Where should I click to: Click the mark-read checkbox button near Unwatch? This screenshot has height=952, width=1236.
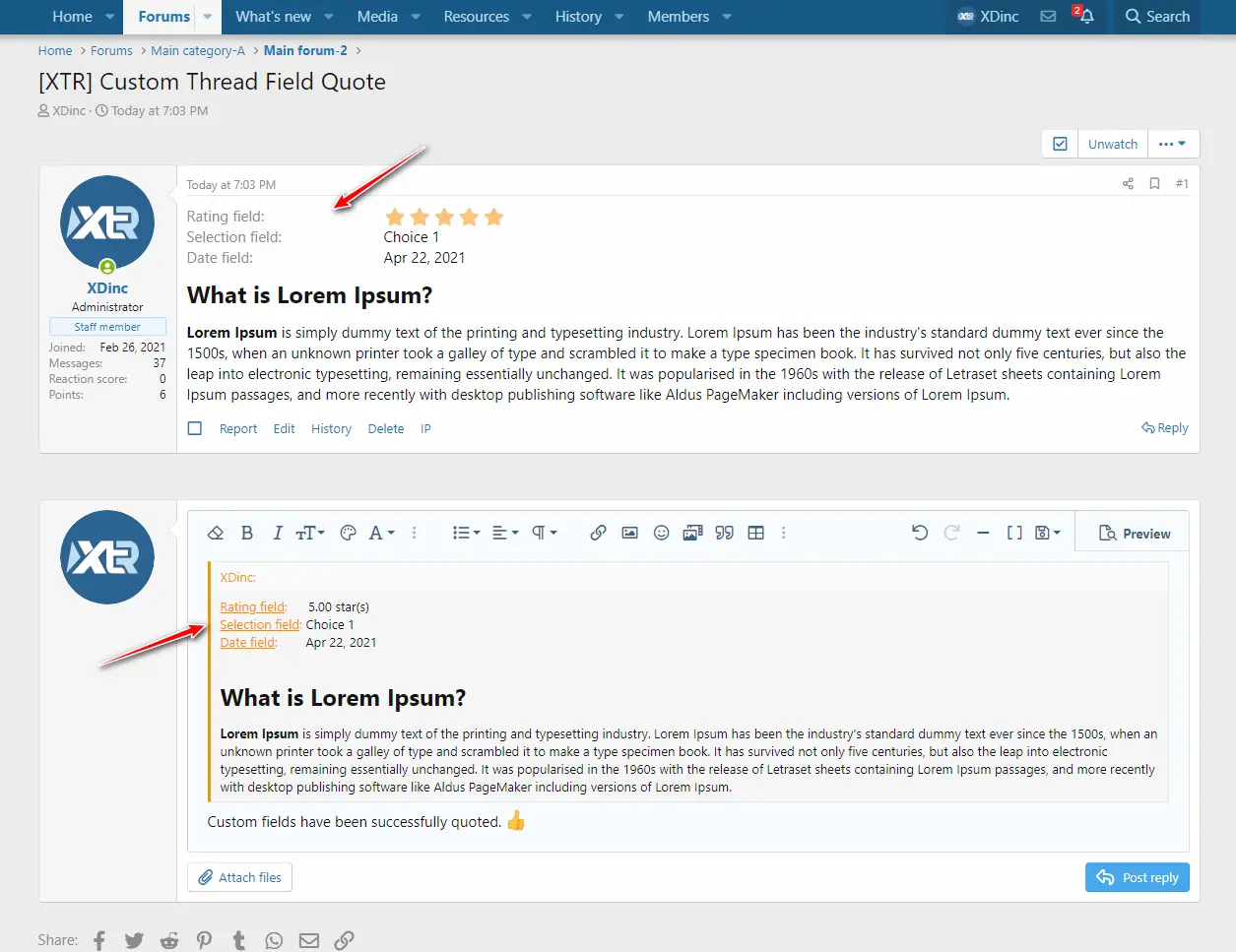click(x=1060, y=144)
